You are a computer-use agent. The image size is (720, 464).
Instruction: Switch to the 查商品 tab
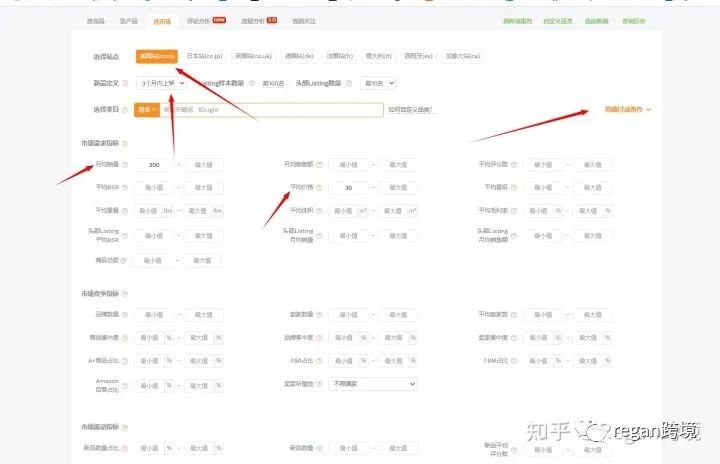pos(96,21)
